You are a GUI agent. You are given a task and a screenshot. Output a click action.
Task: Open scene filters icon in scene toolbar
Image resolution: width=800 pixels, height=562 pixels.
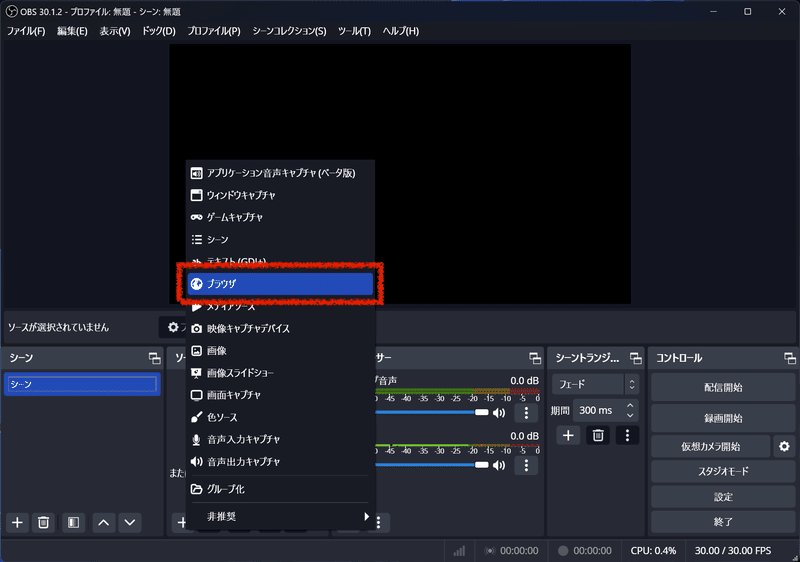pyautogui.click(x=73, y=523)
